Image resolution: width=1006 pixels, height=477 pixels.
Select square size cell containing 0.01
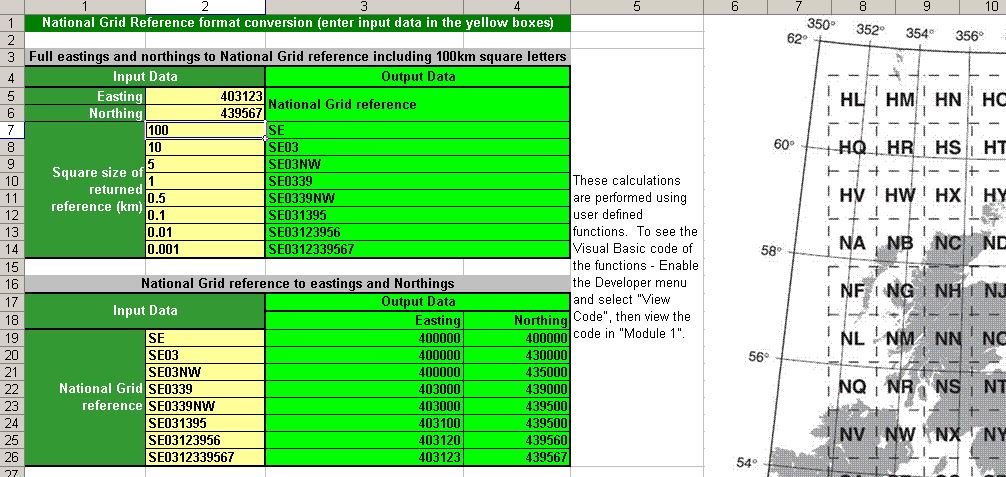click(x=205, y=232)
